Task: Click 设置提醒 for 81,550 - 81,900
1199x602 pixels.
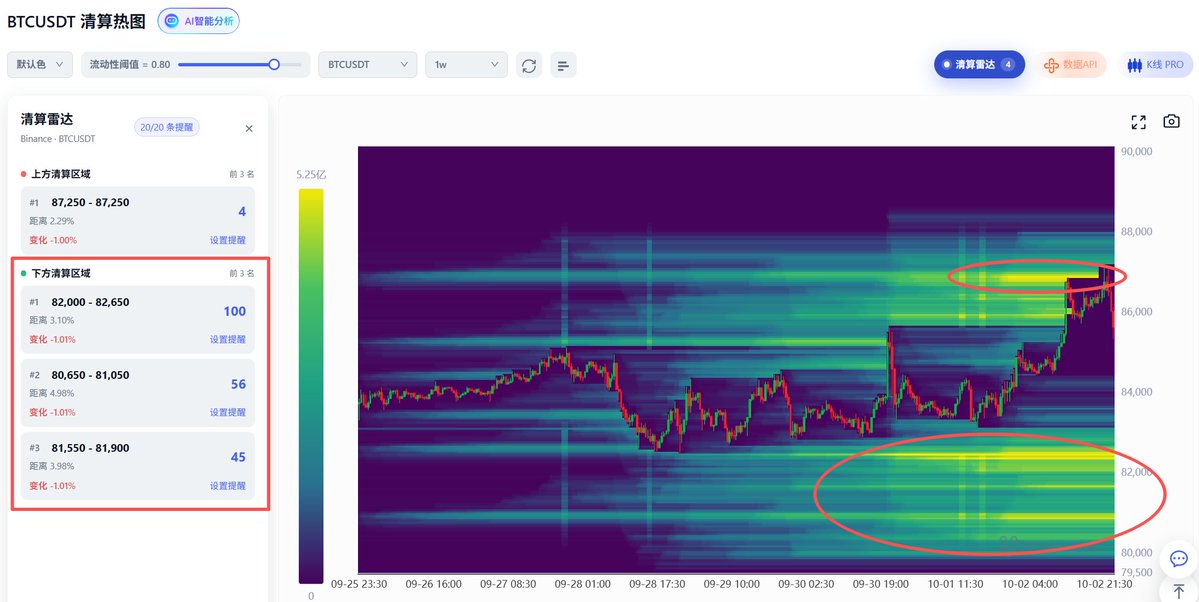Action: click(x=228, y=486)
